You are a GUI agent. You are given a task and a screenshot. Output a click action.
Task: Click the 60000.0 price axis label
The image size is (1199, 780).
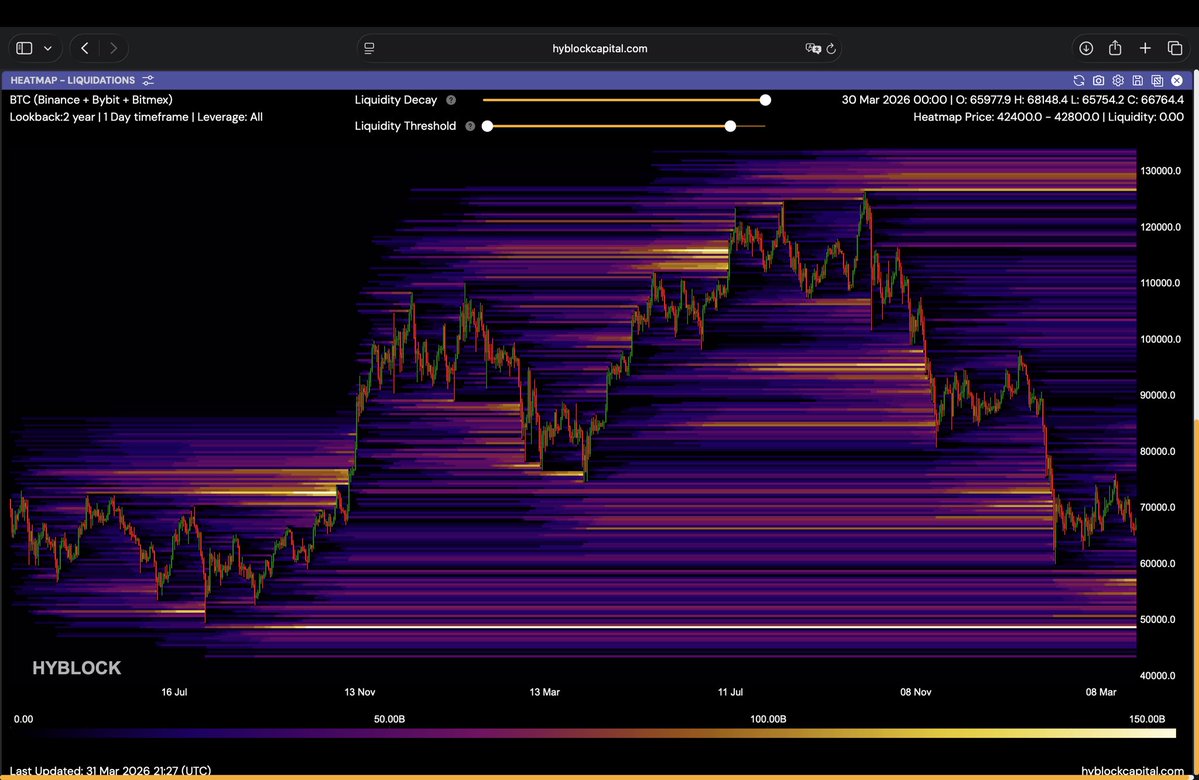pyautogui.click(x=1158, y=564)
